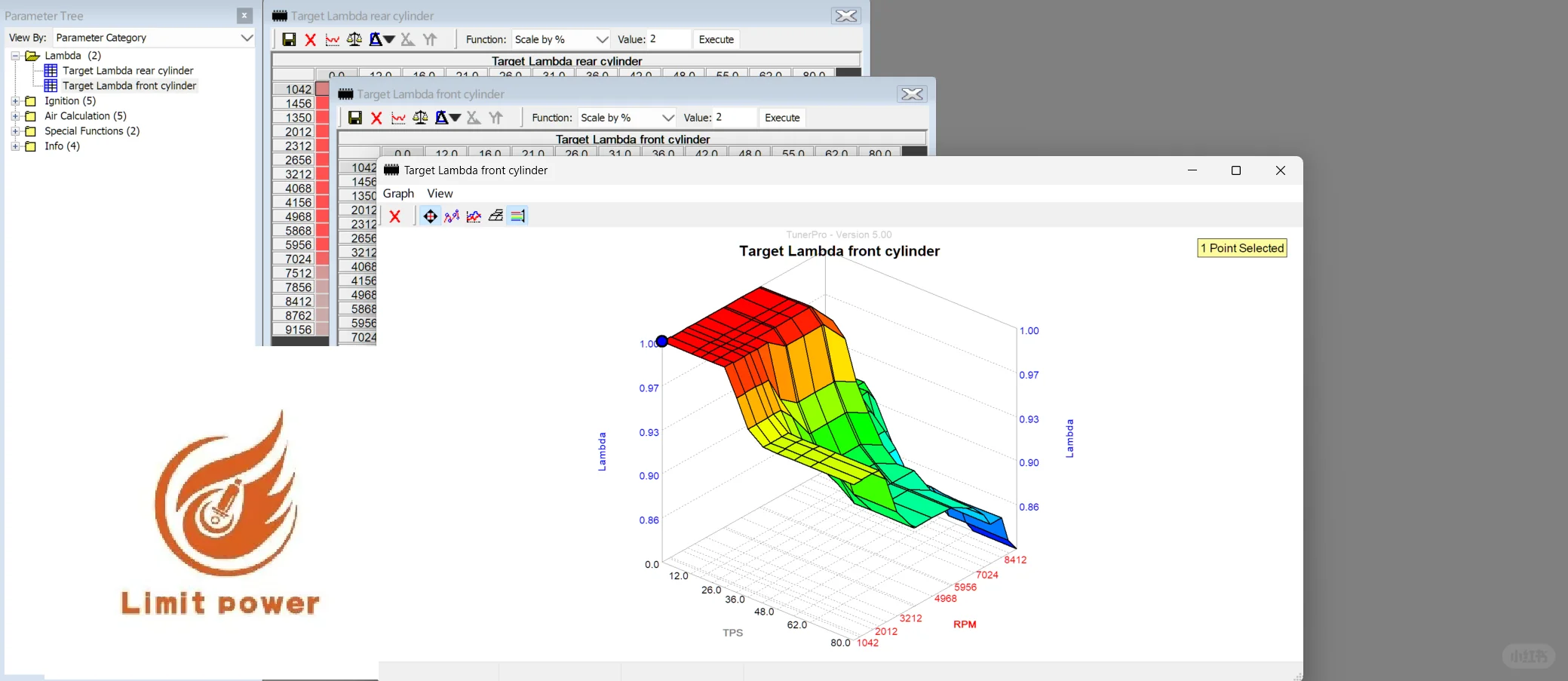Click the red X icon in graph toolbar

(394, 216)
